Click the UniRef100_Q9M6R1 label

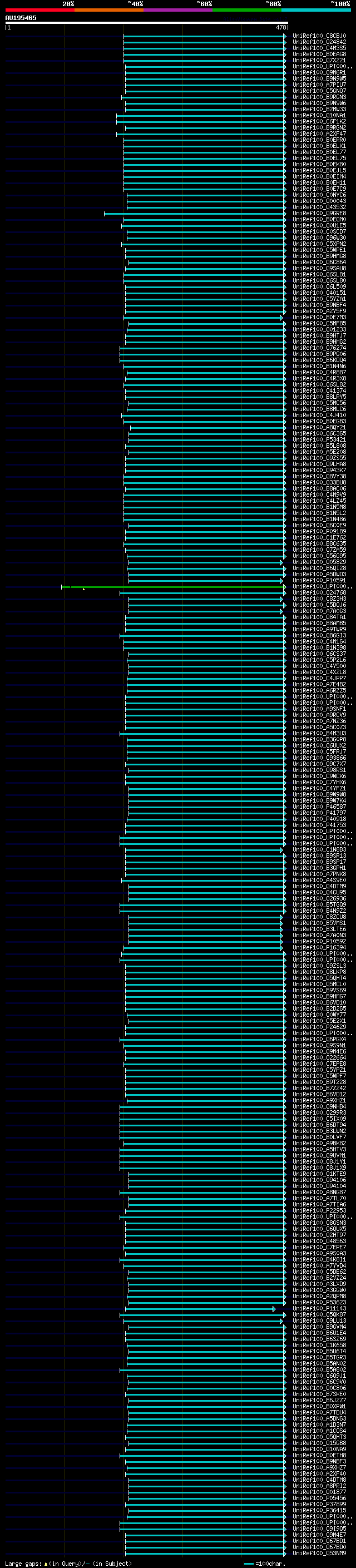[319, 72]
